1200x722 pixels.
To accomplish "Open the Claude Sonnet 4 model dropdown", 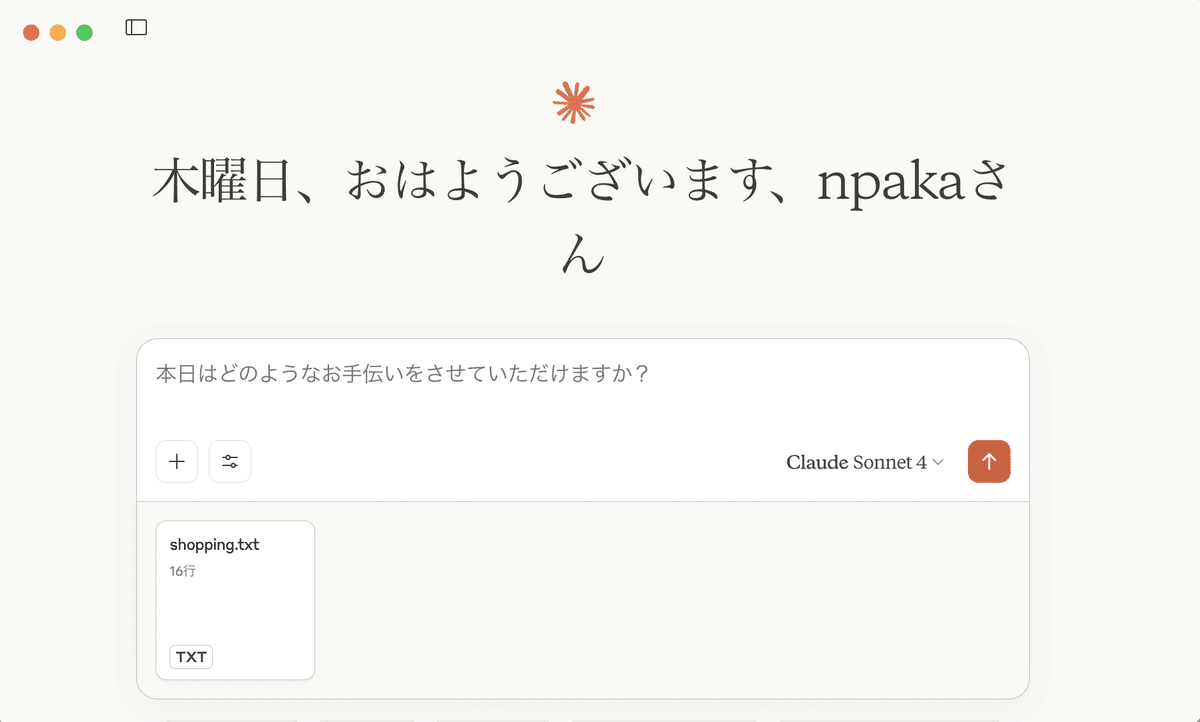I will 864,462.
